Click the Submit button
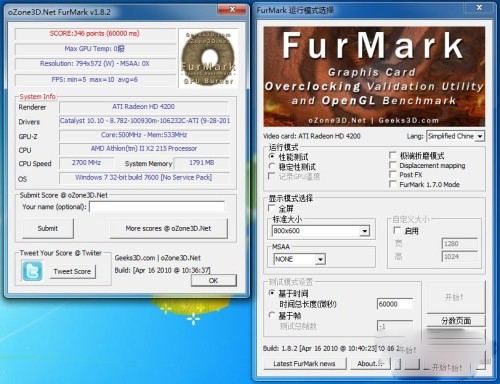The image size is (500, 384). pos(48,228)
